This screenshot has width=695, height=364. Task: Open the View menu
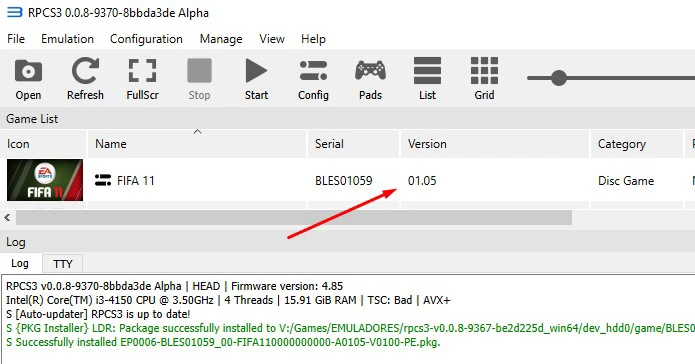click(x=272, y=39)
